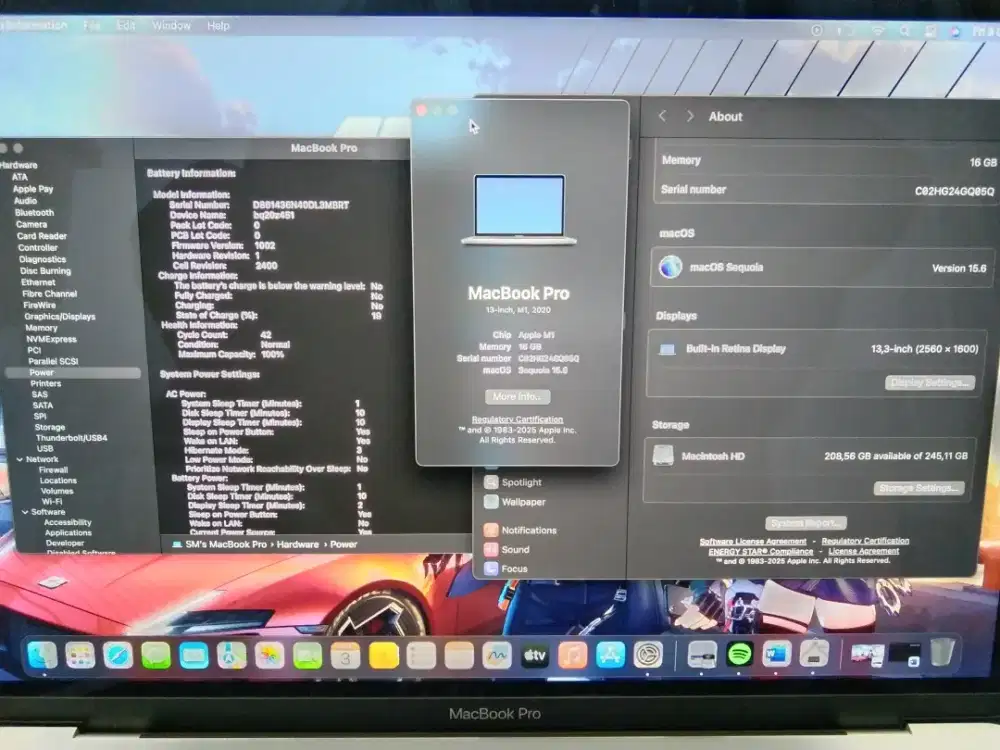Launch the Apple TV app in dock
The height and width of the screenshot is (750, 1000).
535,656
